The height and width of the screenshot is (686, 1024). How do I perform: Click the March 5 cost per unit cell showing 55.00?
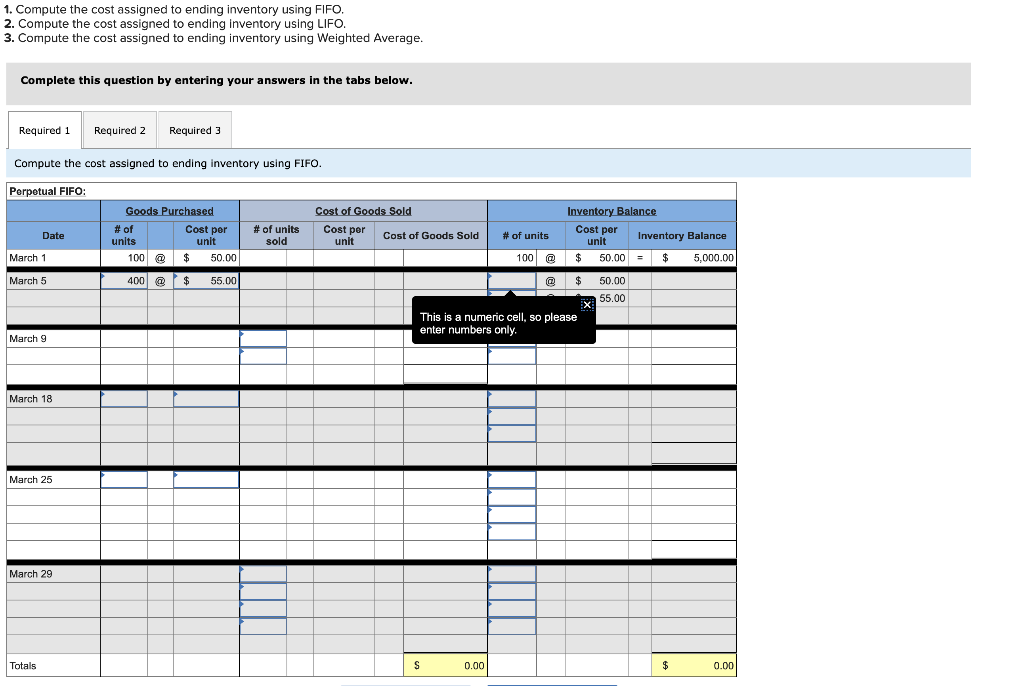[207, 281]
